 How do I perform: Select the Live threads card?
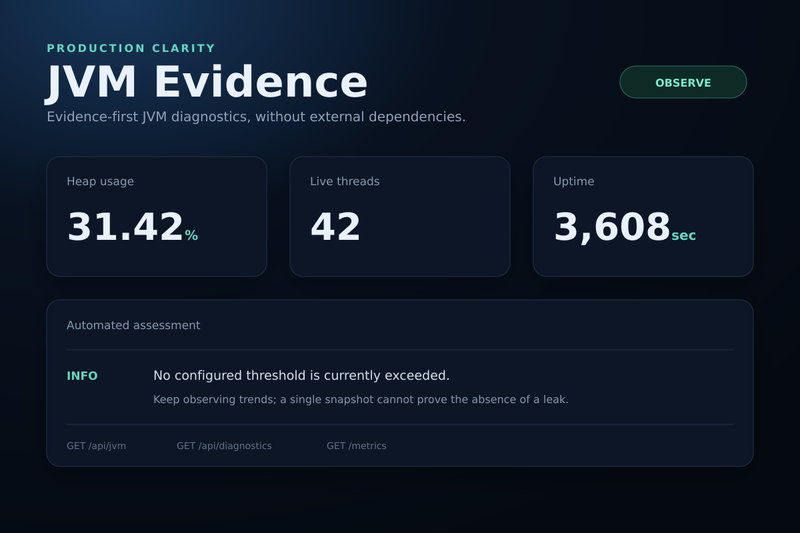[400, 216]
